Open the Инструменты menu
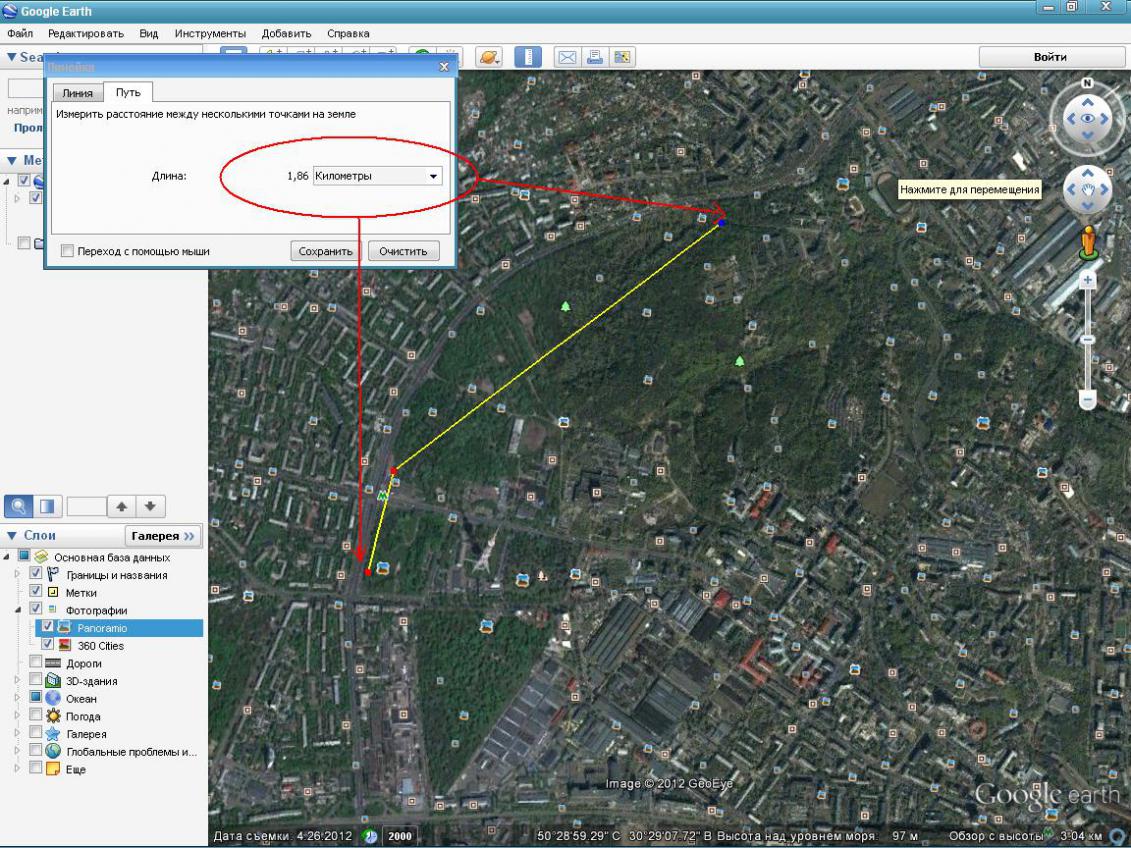Screen dimensions: 1131x848 click(x=210, y=33)
